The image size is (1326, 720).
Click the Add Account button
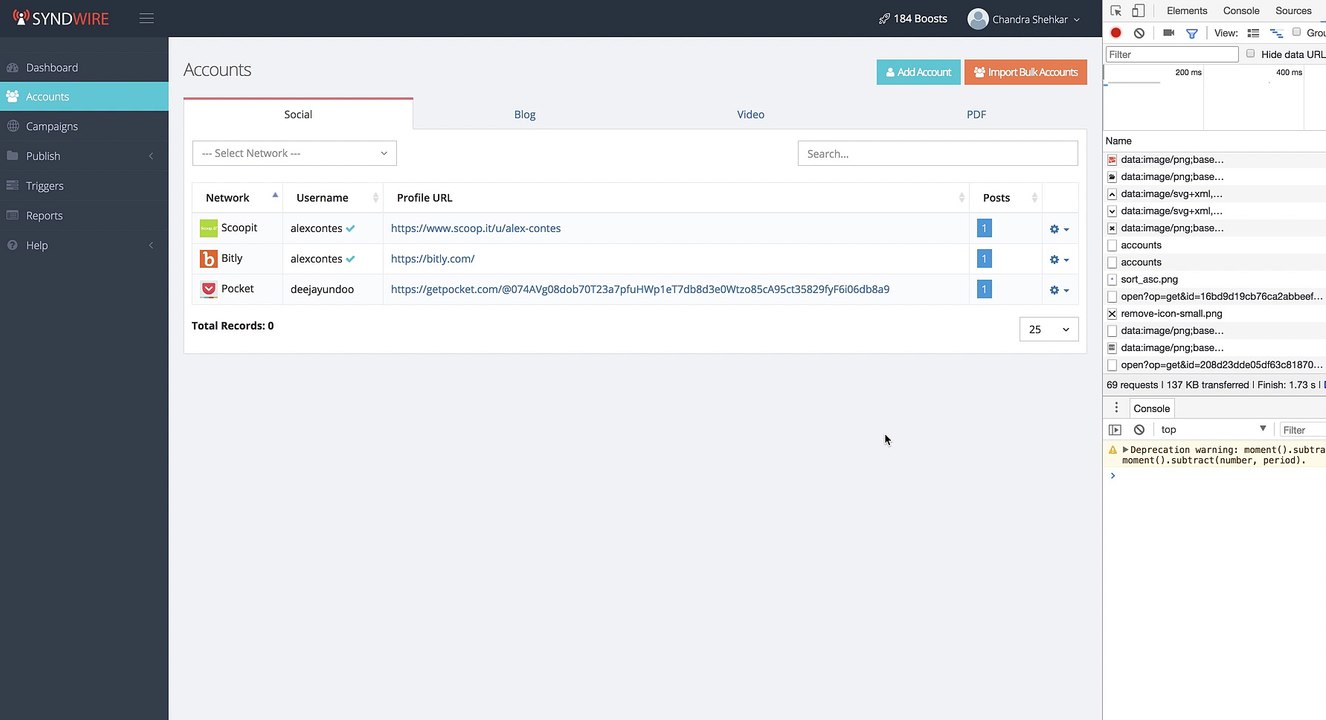(x=918, y=72)
